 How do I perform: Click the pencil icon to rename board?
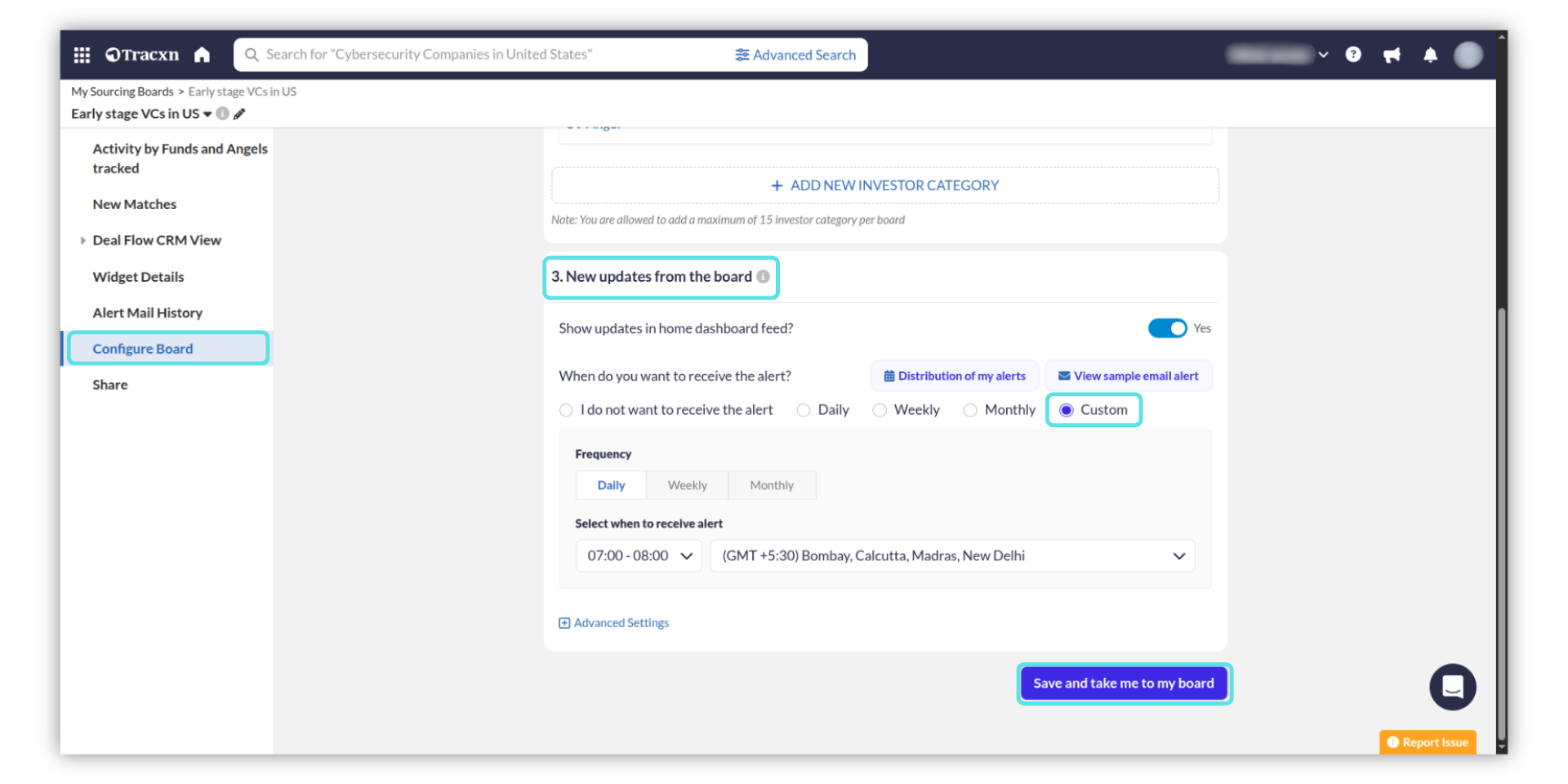point(239,114)
